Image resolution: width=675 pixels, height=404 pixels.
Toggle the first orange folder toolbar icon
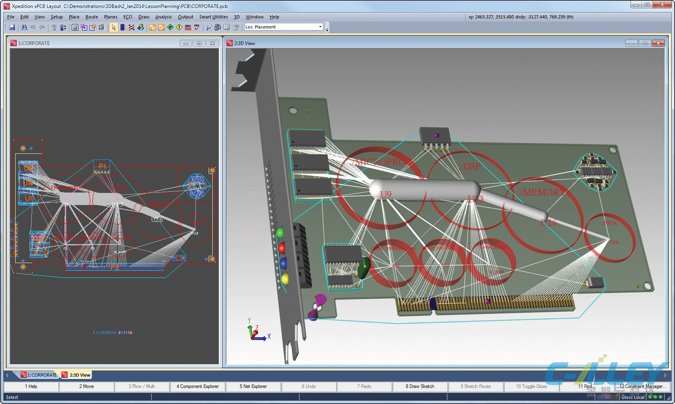(x=152, y=27)
